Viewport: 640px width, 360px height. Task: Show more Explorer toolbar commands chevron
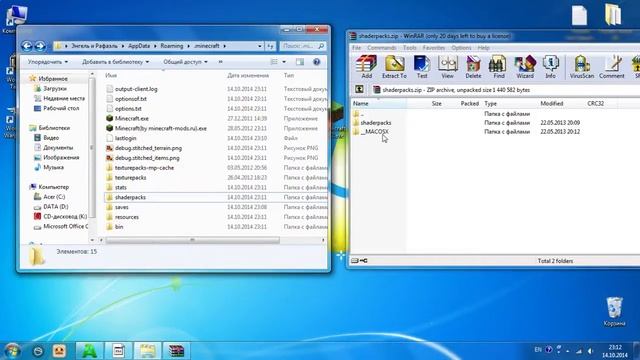coord(220,62)
